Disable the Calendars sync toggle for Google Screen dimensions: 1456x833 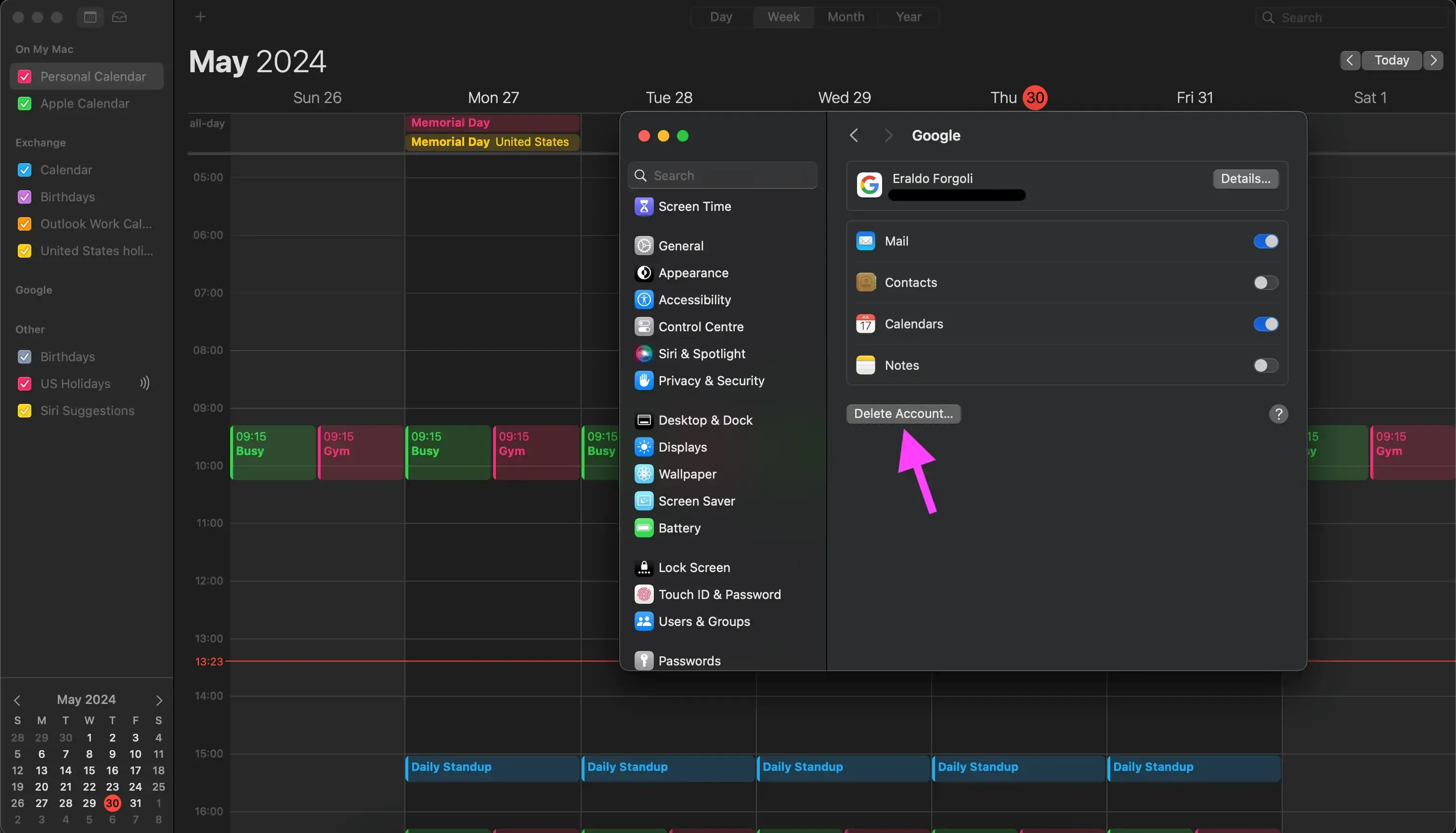point(1265,324)
